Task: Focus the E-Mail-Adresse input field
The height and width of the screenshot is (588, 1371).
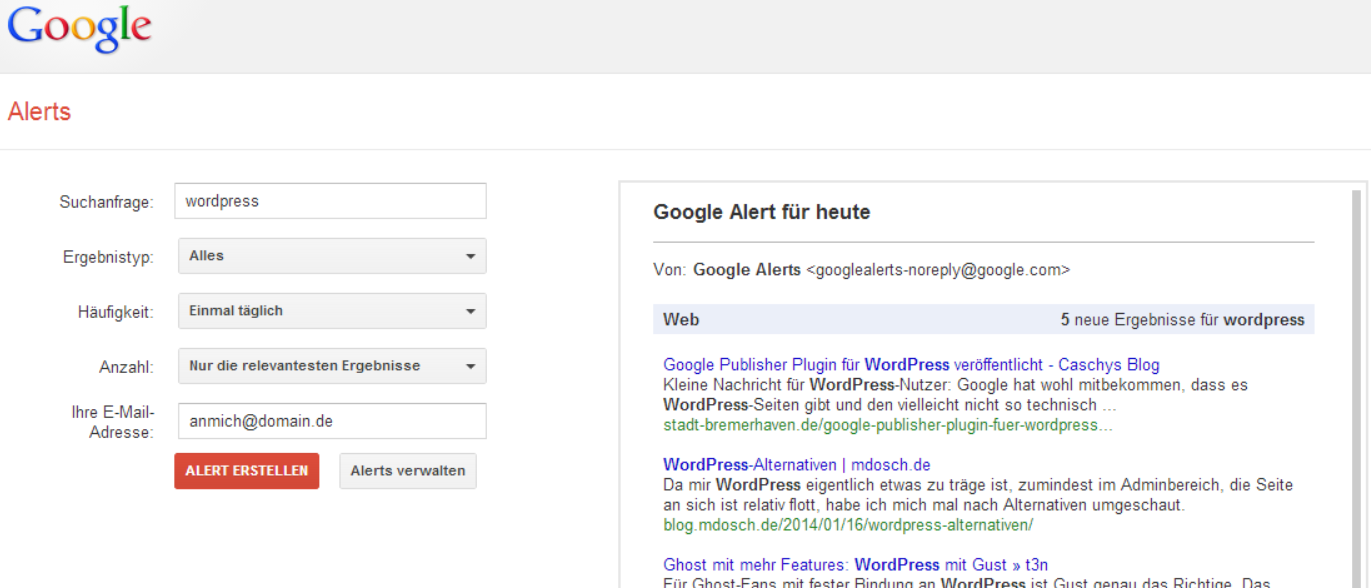Action: pos(332,421)
